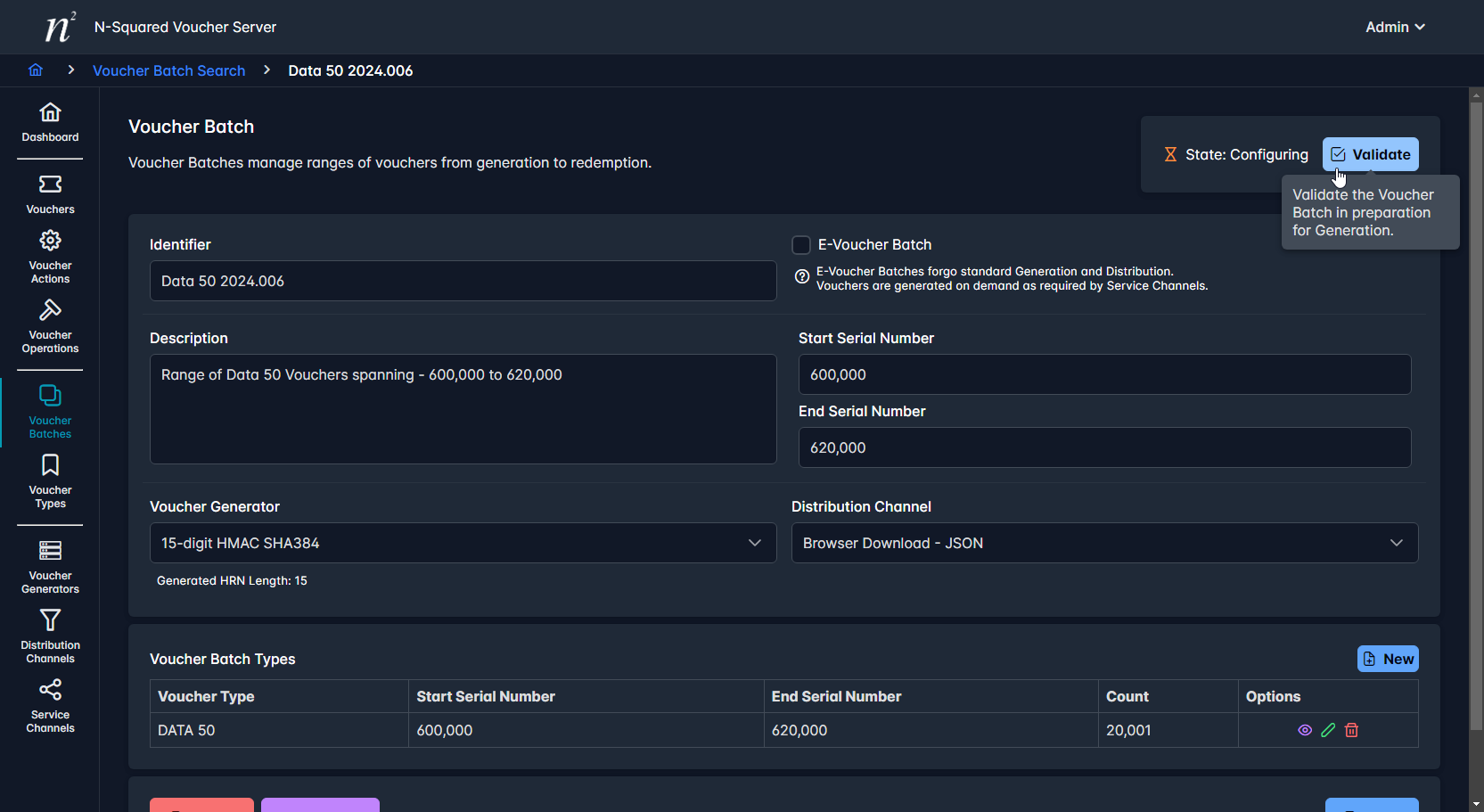1484x812 pixels.
Task: Edit the DATA 50 batch type
Action: [1328, 730]
